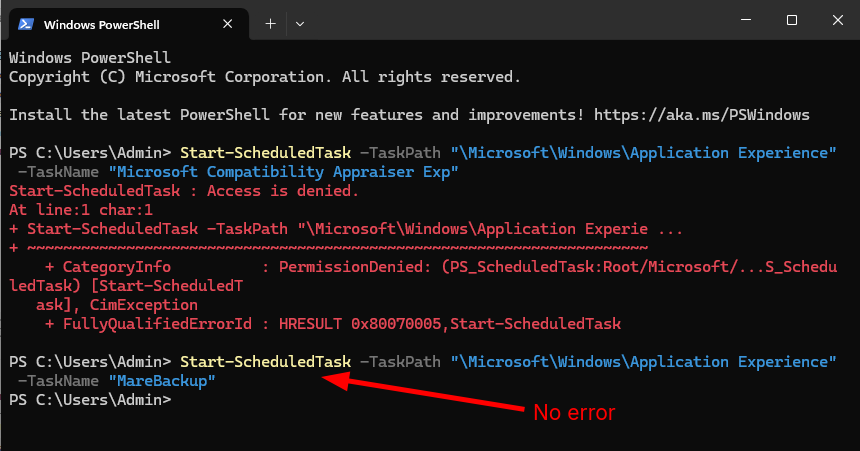
Task: Open the aka.ms/PSWindows link
Action: click(701, 115)
